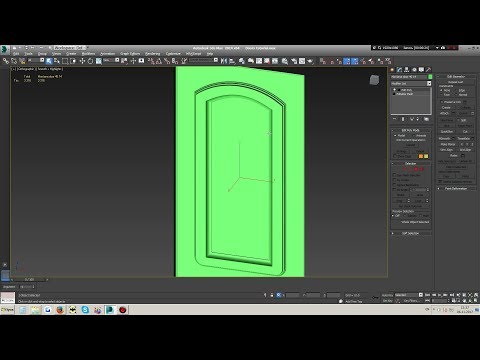The image size is (480, 360).
Task: Click the Unlink Selection tool
Action: tap(14, 61)
